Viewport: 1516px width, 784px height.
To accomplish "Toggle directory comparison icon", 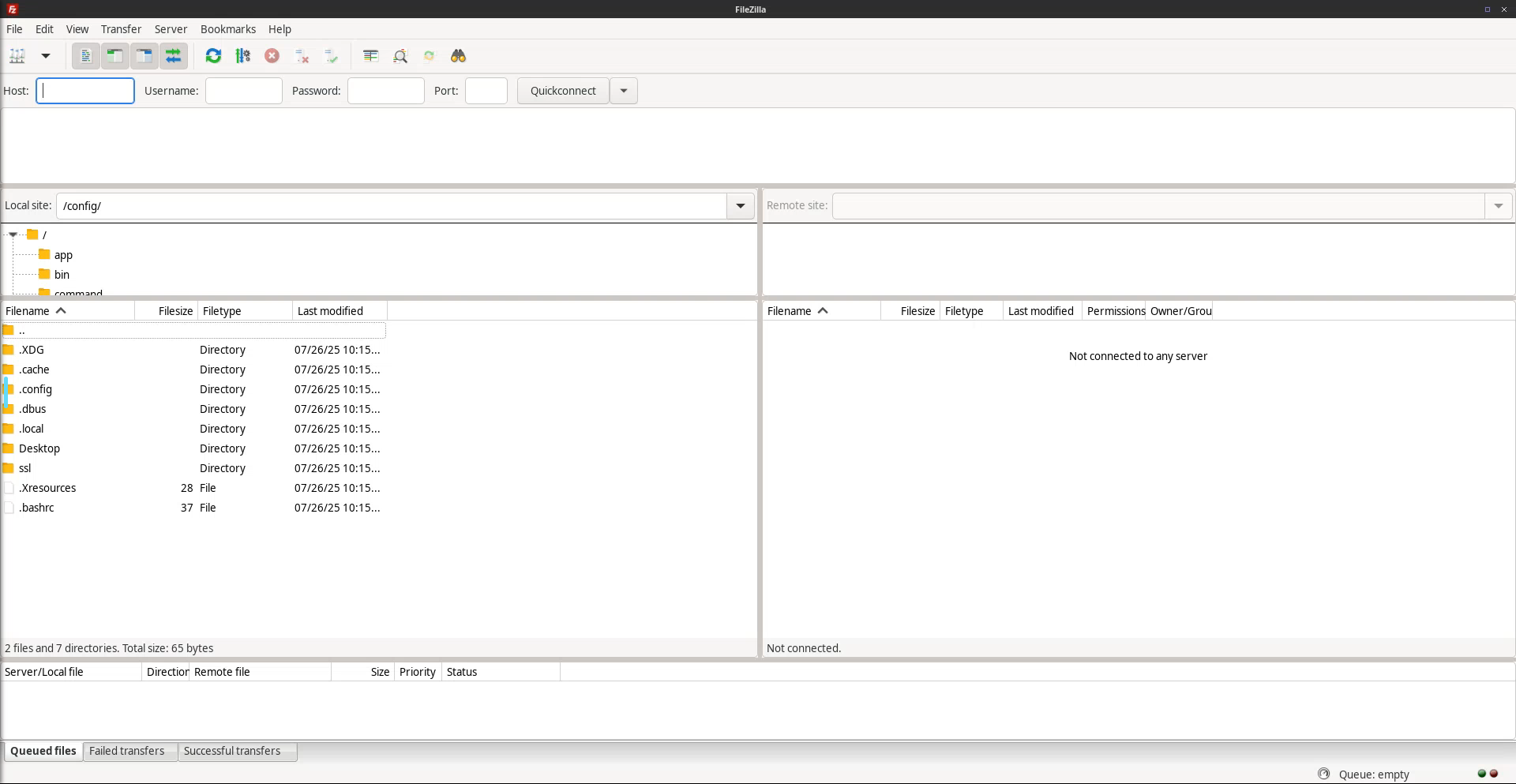I will tap(400, 56).
